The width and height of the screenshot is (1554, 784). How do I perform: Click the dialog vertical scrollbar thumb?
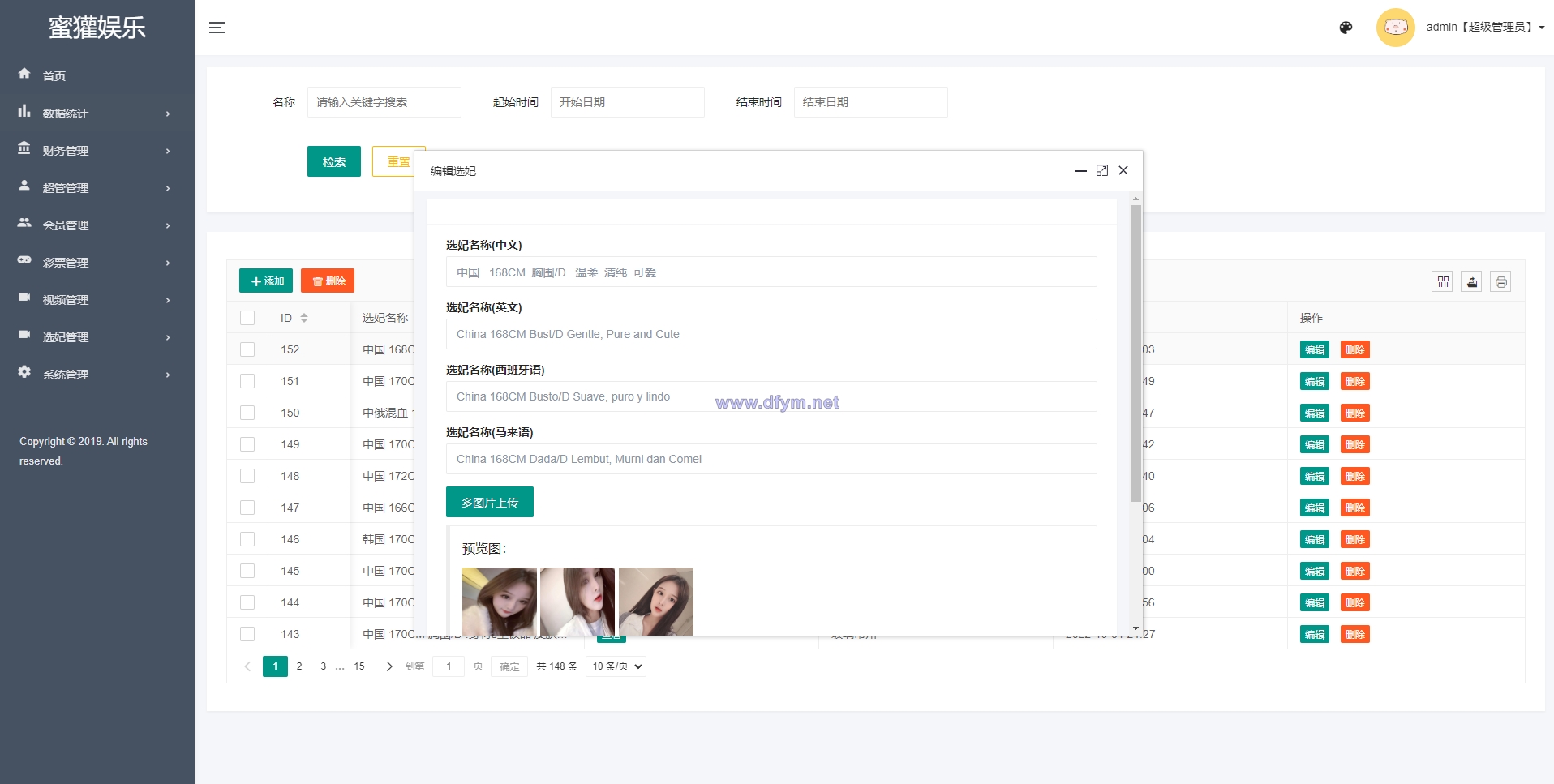pos(1135,353)
